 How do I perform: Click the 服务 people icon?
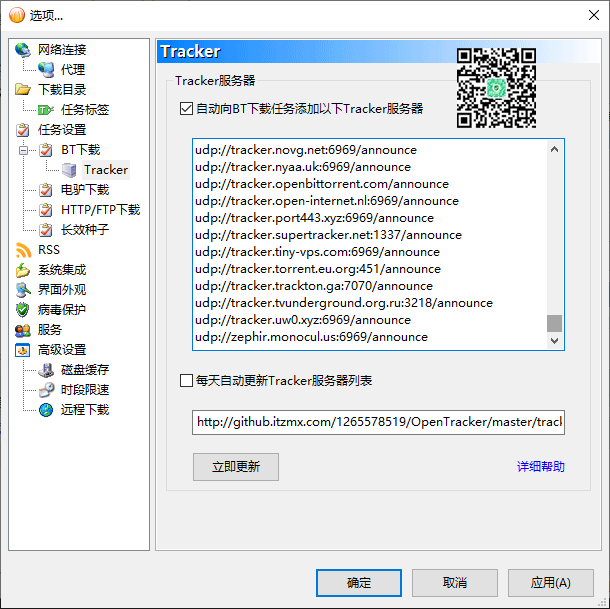click(23, 330)
